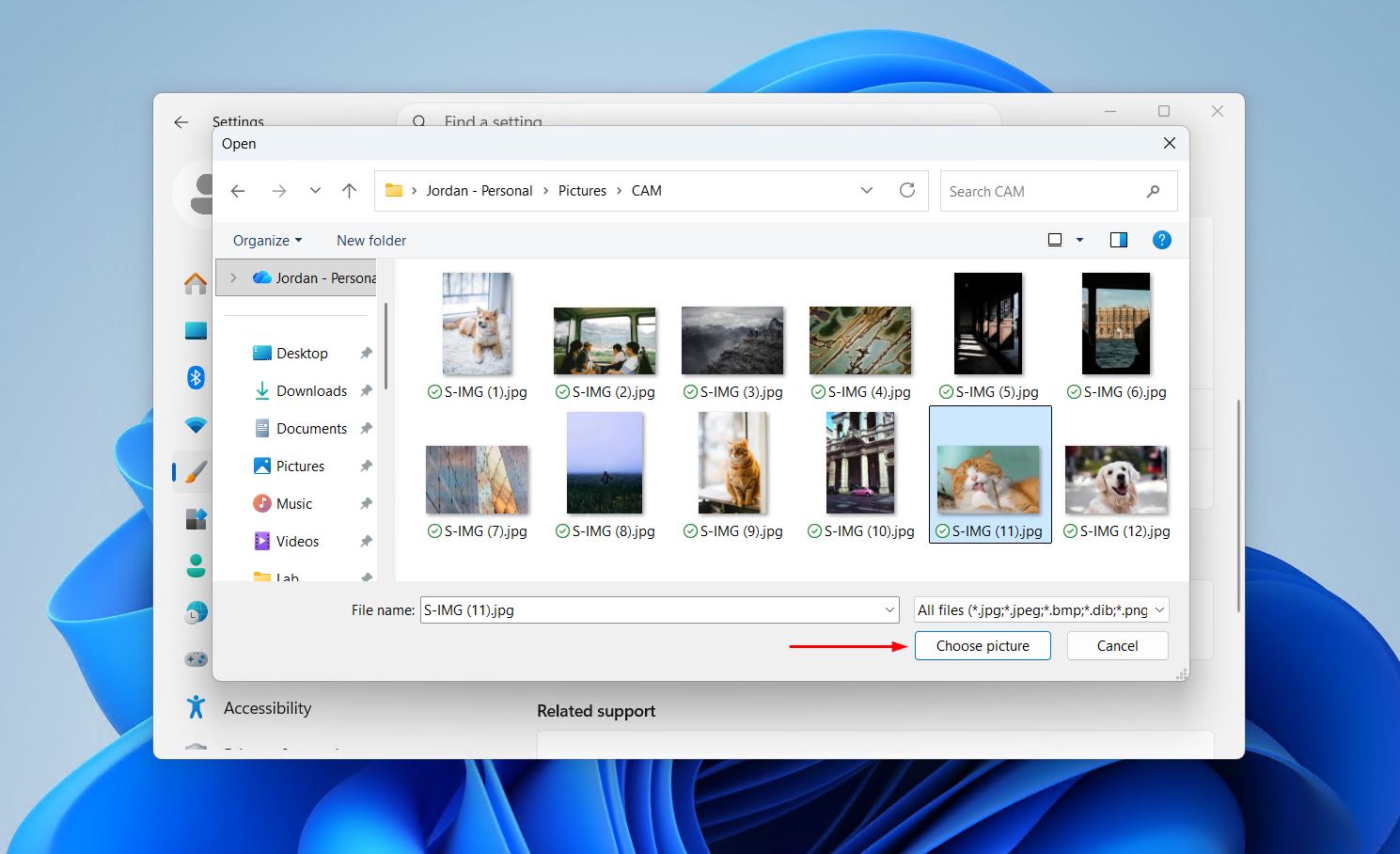Click Settings window back arrow
The height and width of the screenshot is (854, 1400).
tap(181, 122)
